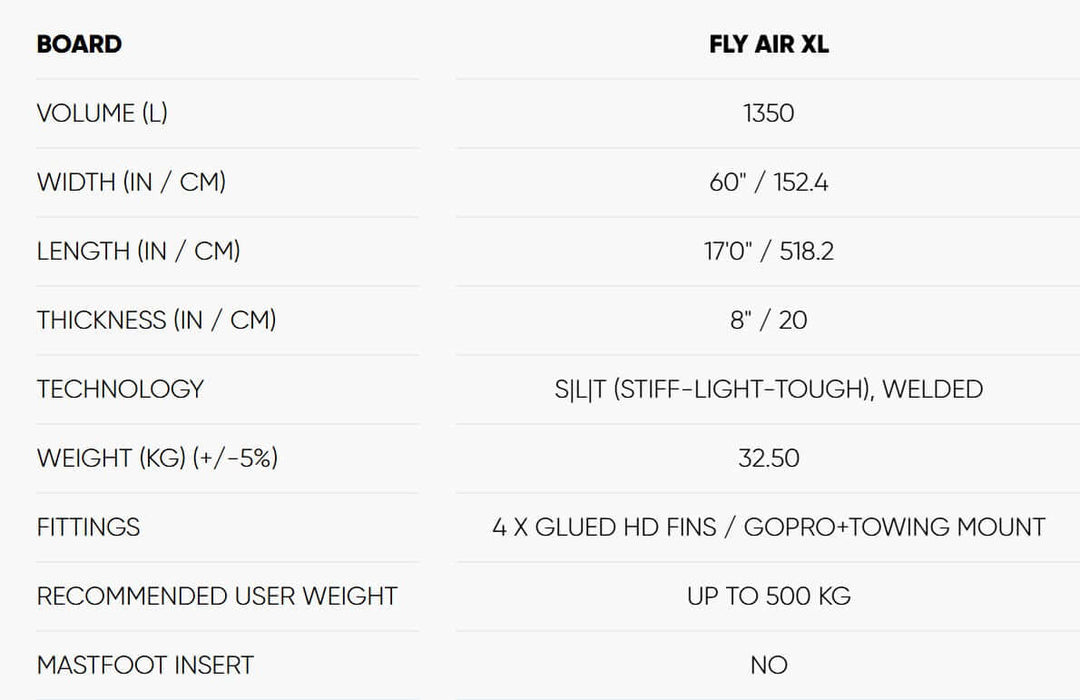Click the 8" / 20 thickness value
This screenshot has height=700, width=1080.
click(x=768, y=320)
